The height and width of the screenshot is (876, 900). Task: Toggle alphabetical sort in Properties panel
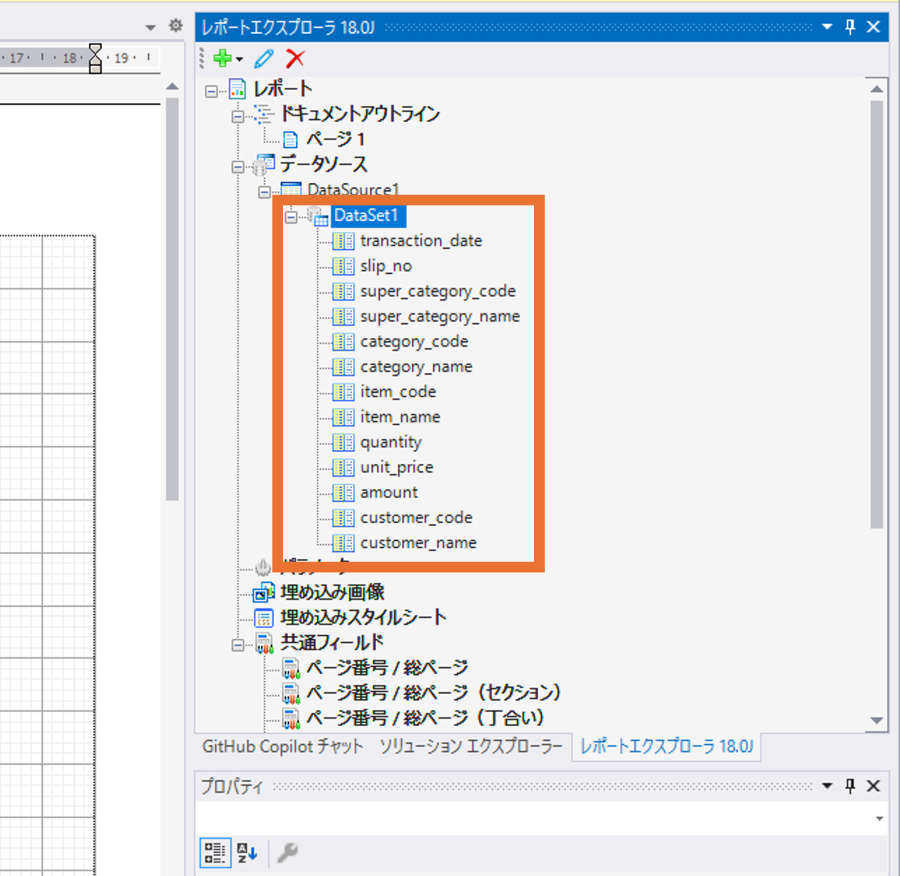point(247,852)
